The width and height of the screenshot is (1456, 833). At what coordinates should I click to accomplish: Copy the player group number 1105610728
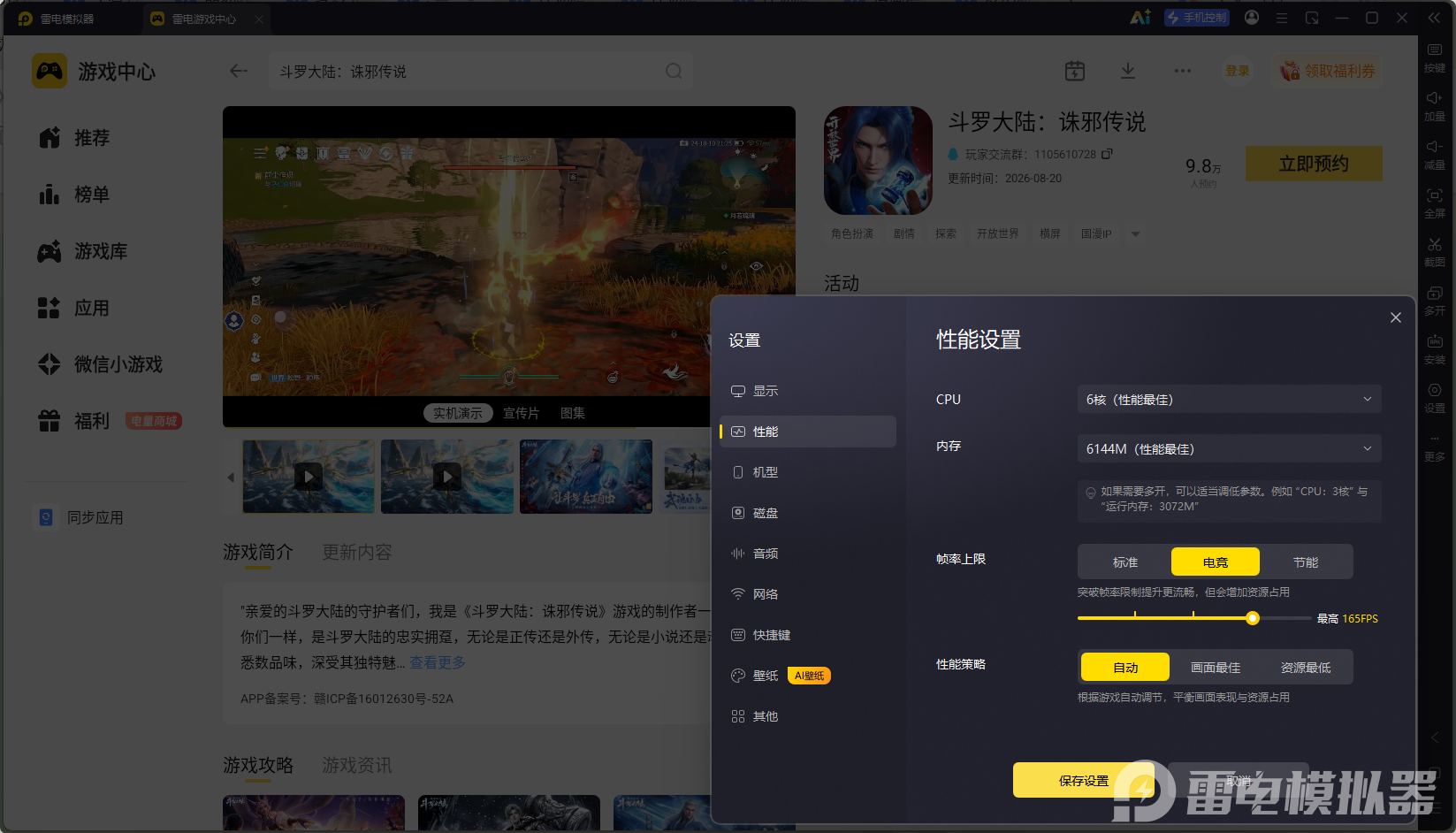tap(1107, 154)
